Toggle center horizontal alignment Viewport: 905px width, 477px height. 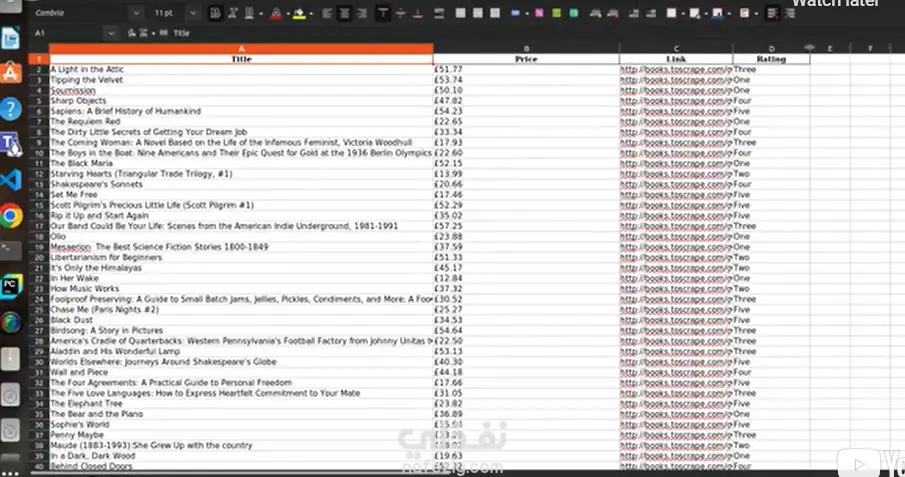tap(345, 13)
